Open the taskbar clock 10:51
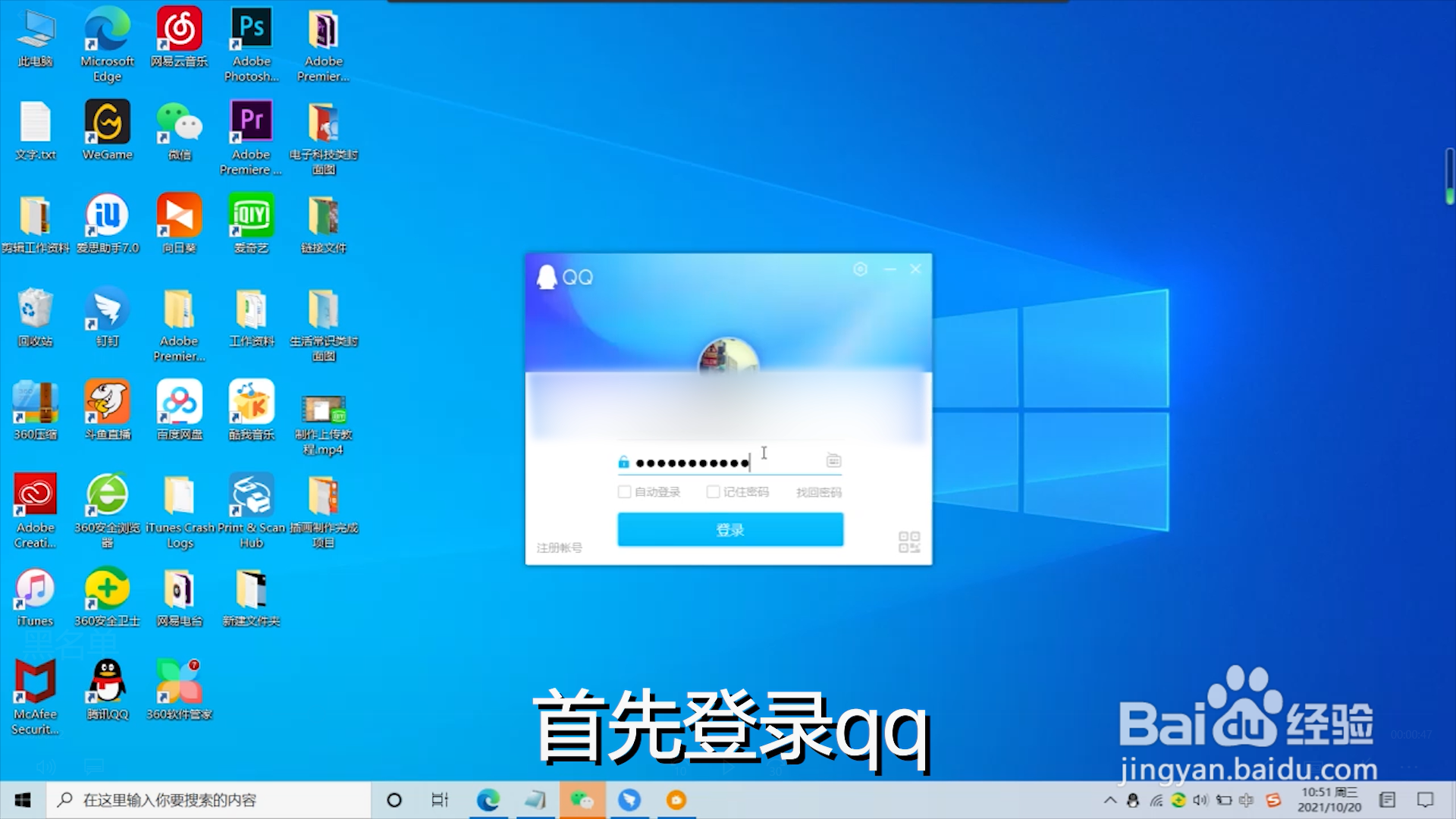Viewport: 1456px width, 819px height. [1329, 800]
